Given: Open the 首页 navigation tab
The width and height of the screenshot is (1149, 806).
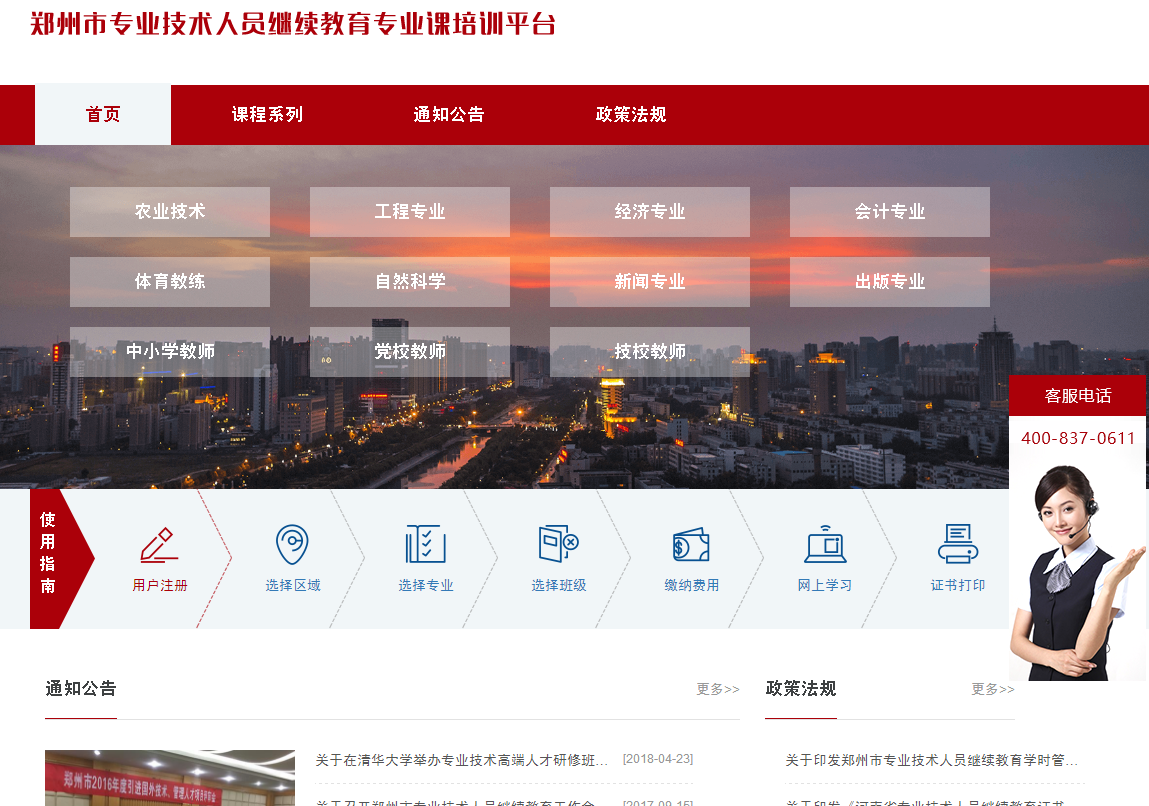Looking at the screenshot, I should (103, 115).
